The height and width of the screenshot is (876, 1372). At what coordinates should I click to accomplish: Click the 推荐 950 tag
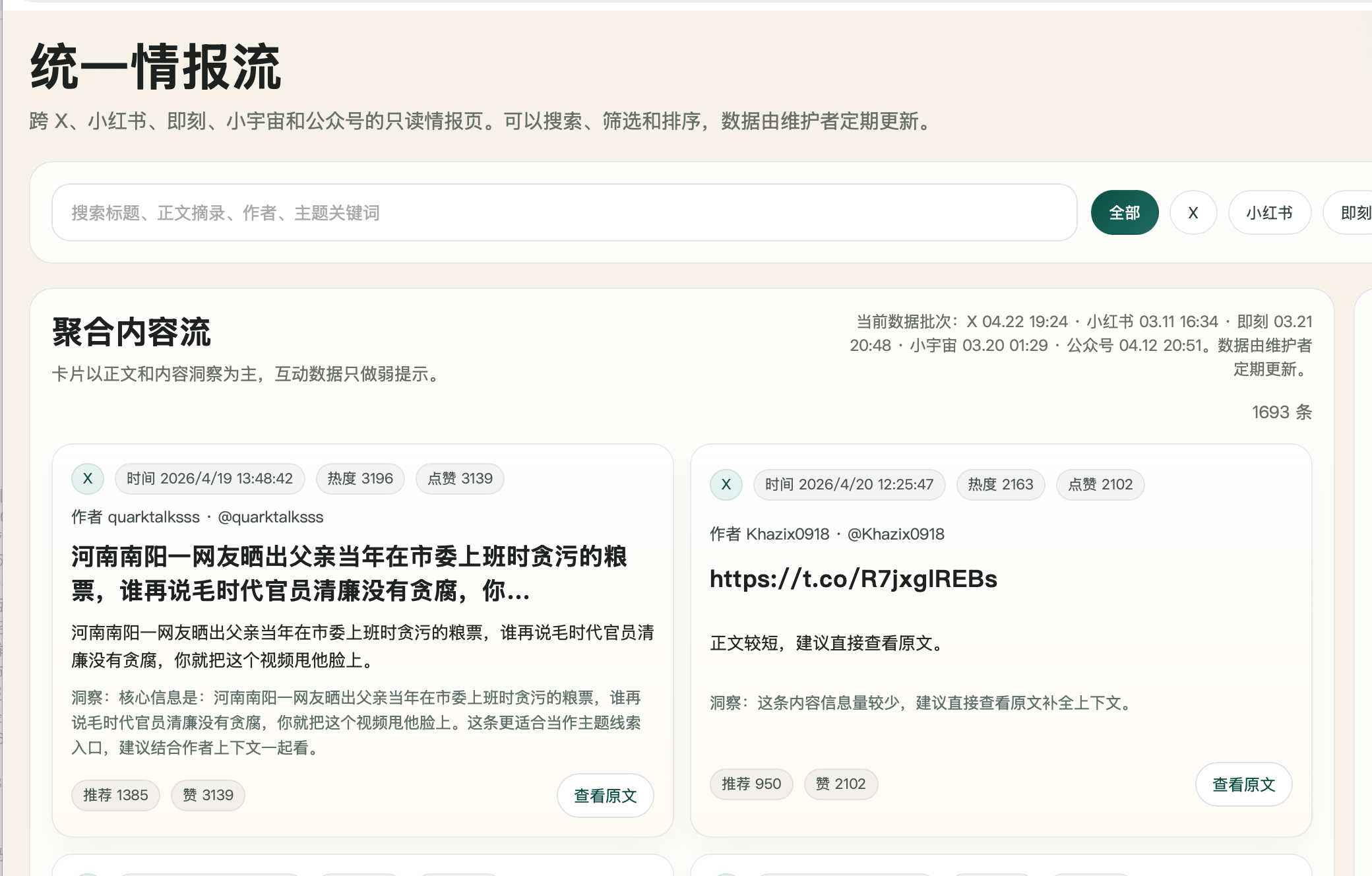751,784
